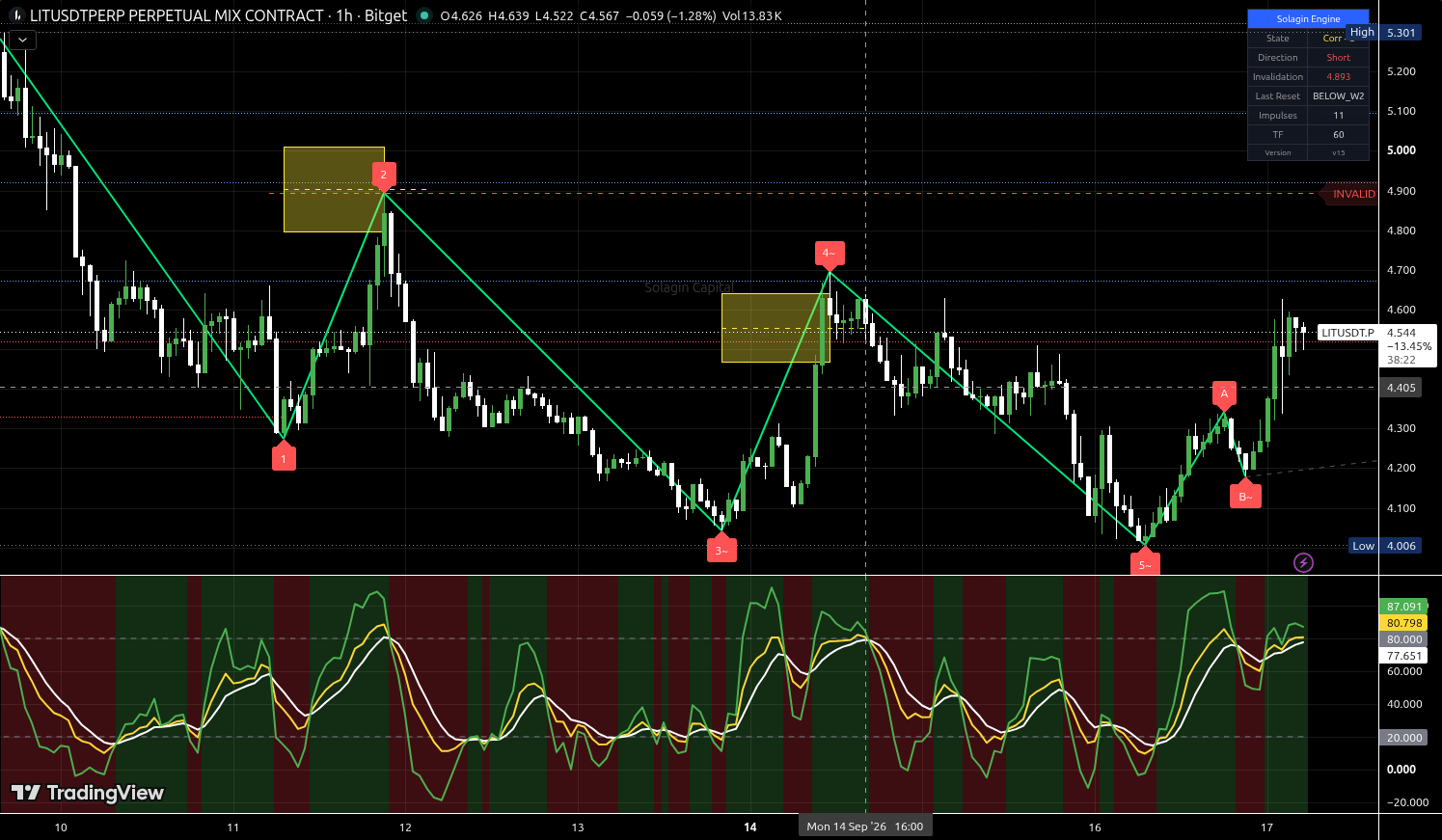The height and width of the screenshot is (840, 1442).
Task: Select the wave 2 label marker
Action: coord(383,175)
